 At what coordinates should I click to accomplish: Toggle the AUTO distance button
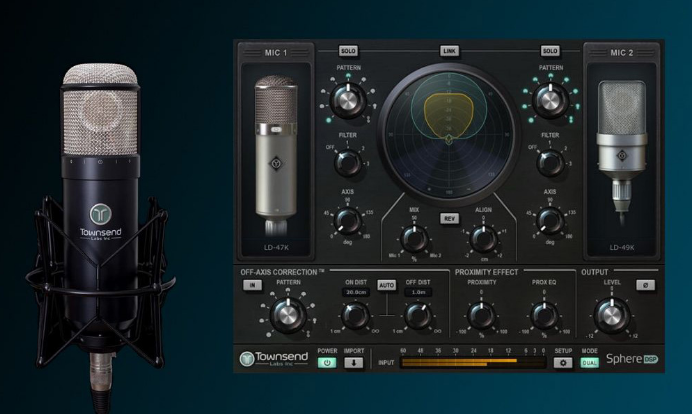click(387, 285)
